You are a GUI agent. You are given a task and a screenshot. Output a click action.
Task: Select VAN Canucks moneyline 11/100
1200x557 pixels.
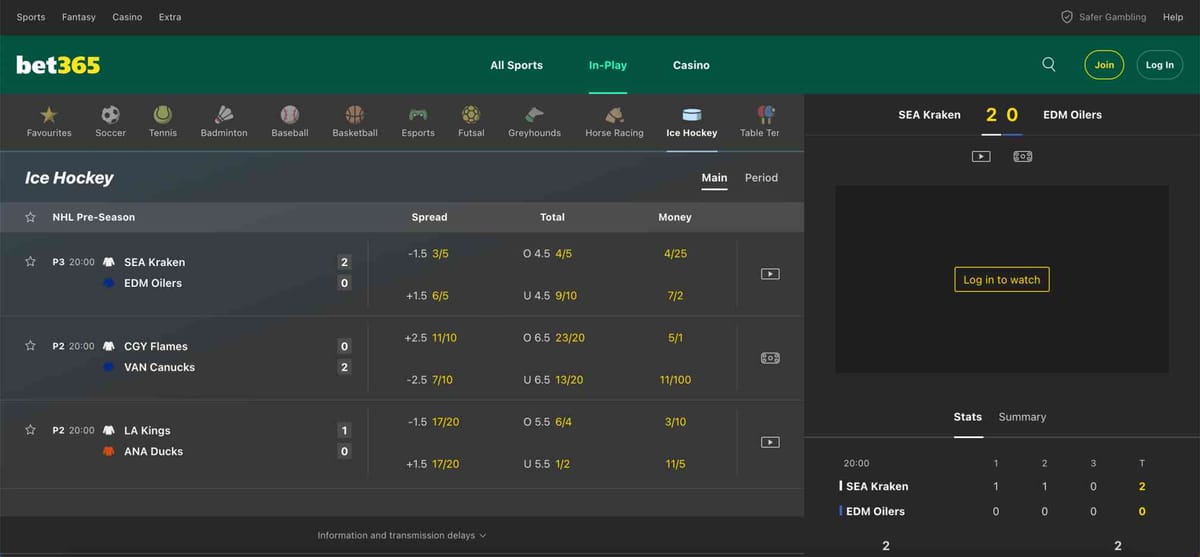tap(675, 380)
